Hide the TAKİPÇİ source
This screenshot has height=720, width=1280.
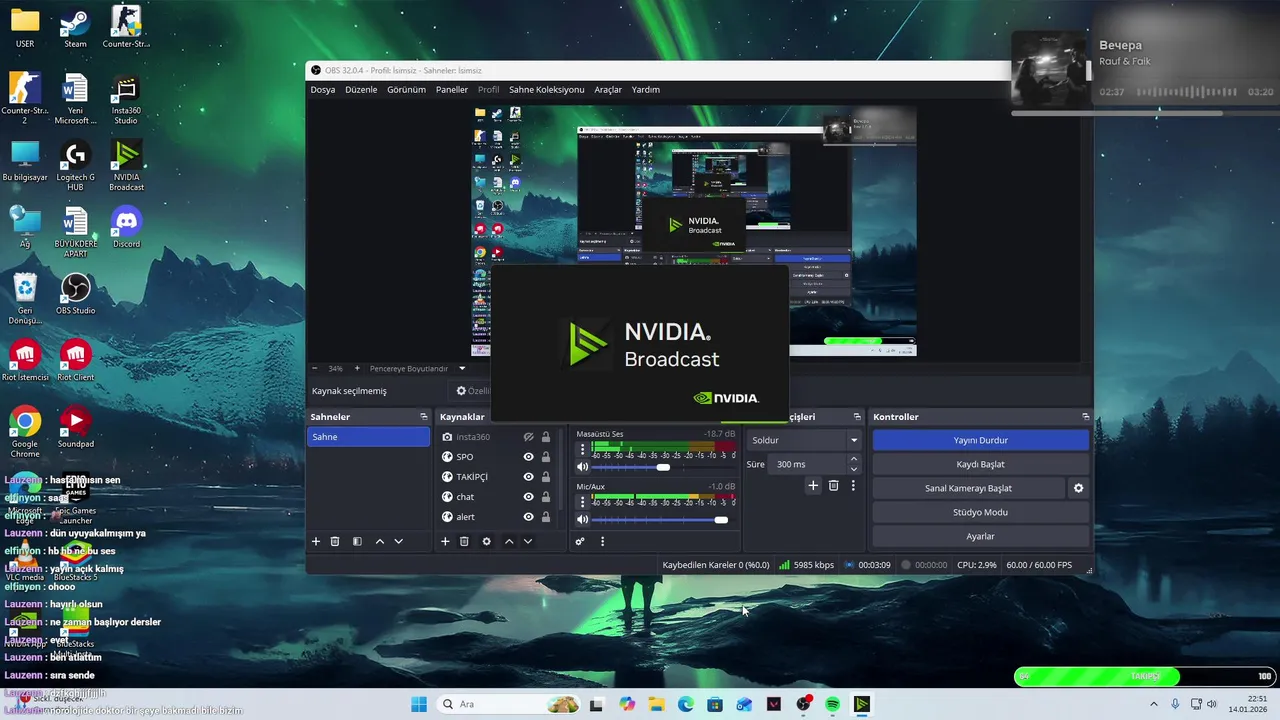pyautogui.click(x=528, y=477)
